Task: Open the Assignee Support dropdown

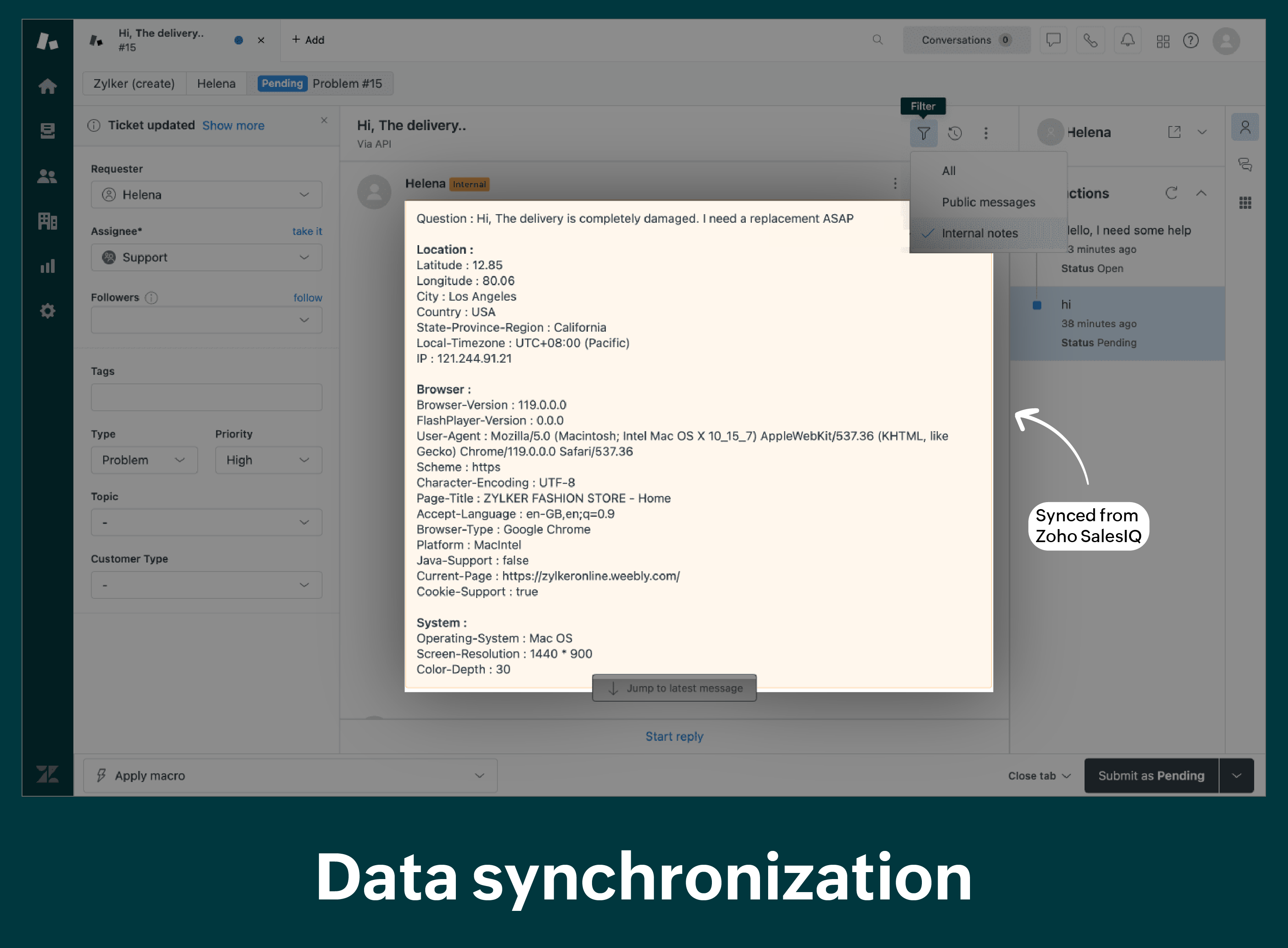Action: click(x=206, y=257)
